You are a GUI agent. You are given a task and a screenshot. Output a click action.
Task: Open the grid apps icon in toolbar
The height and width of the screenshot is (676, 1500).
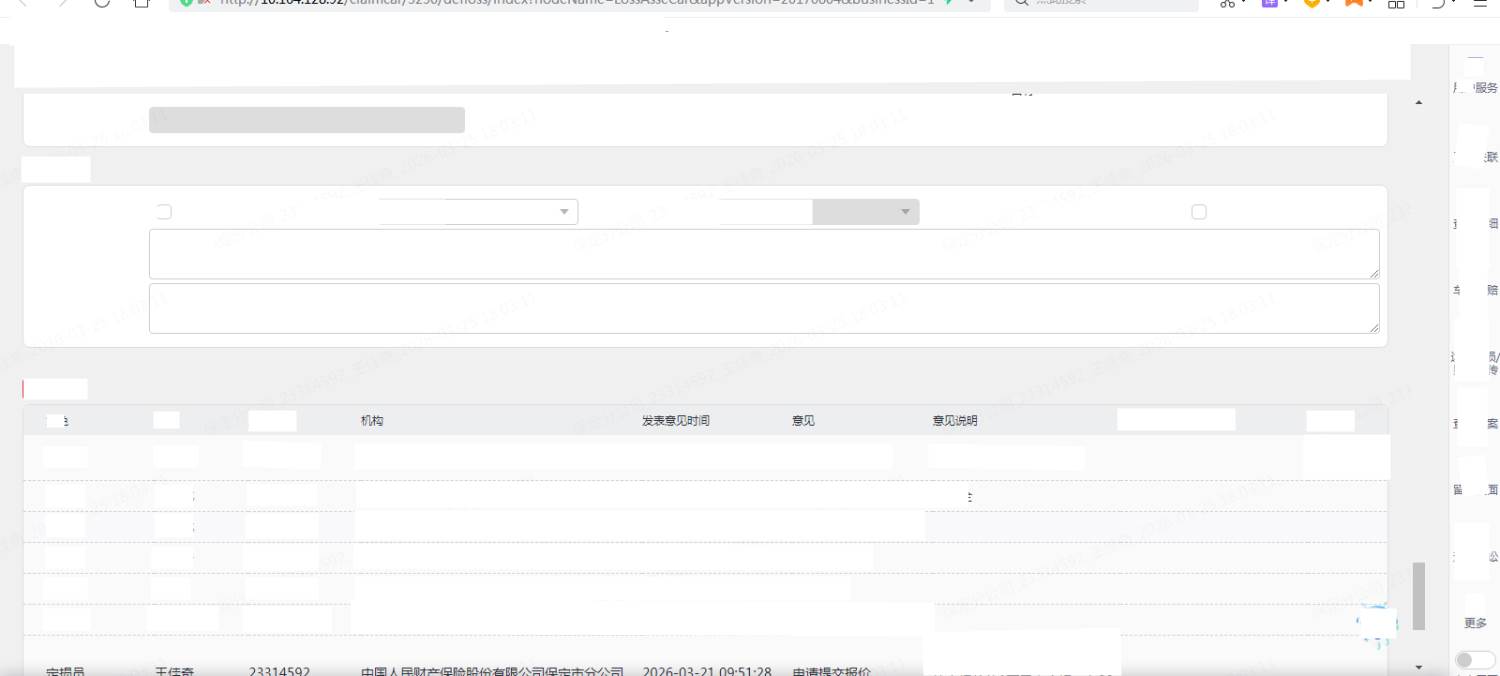pos(1396,3)
